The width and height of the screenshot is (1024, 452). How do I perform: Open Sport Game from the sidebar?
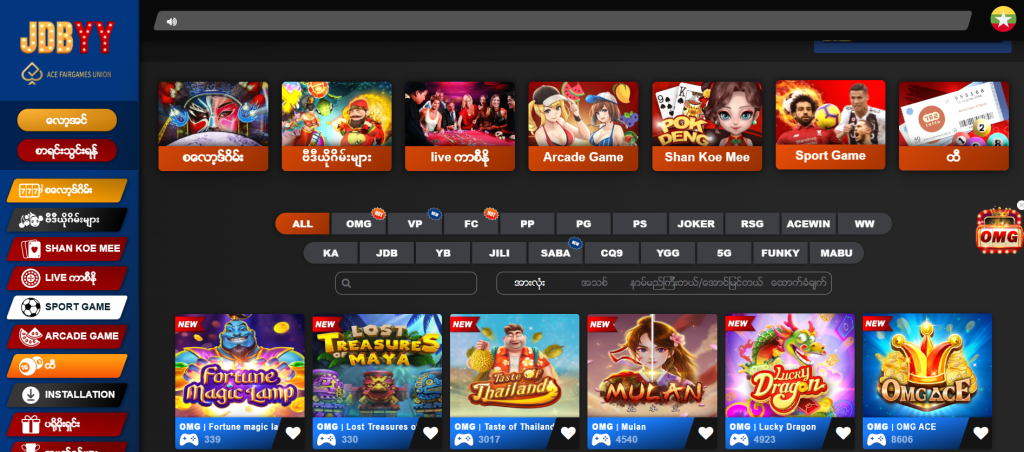pos(67,307)
